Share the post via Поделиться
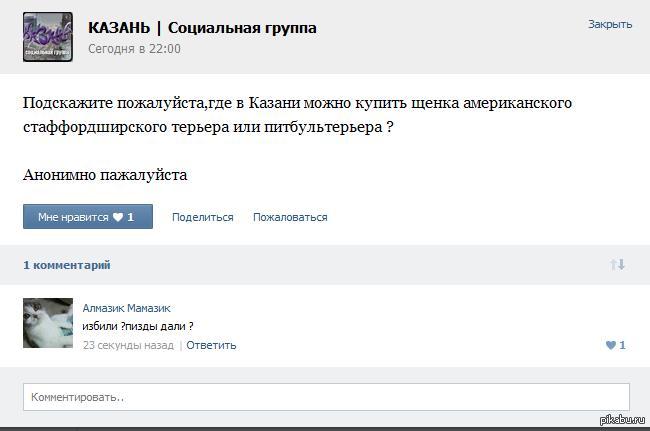This screenshot has height=431, width=650. [x=203, y=217]
